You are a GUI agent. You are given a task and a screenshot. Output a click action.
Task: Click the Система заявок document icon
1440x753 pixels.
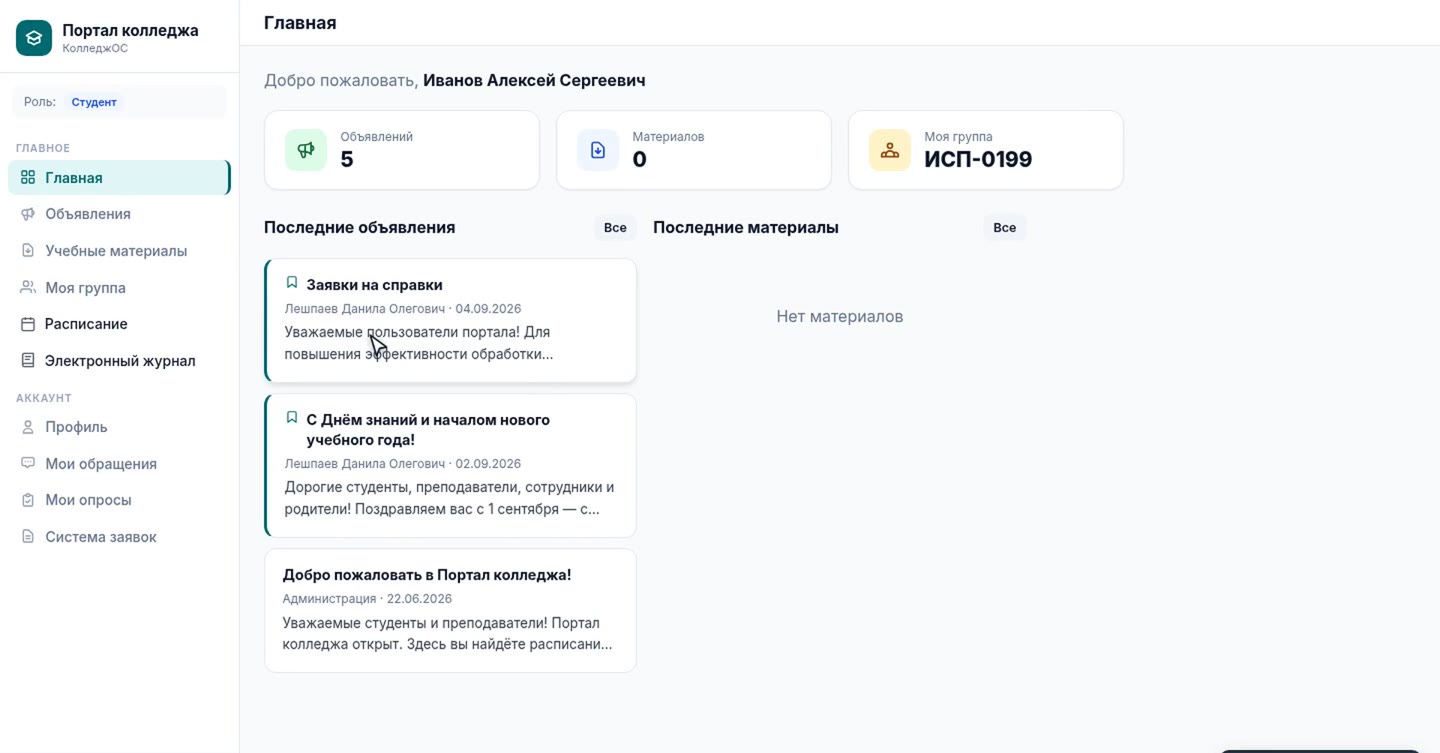coord(28,537)
